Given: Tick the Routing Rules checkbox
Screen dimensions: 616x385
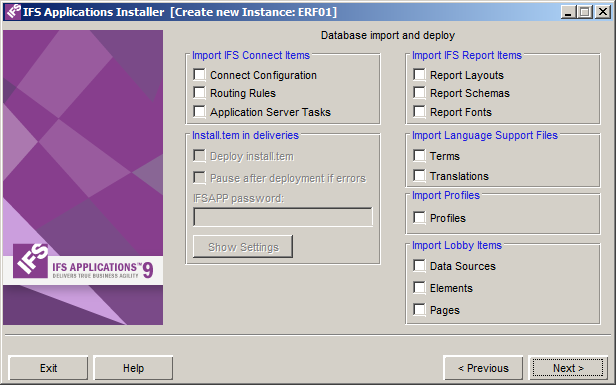Looking at the screenshot, I should (x=200, y=93).
